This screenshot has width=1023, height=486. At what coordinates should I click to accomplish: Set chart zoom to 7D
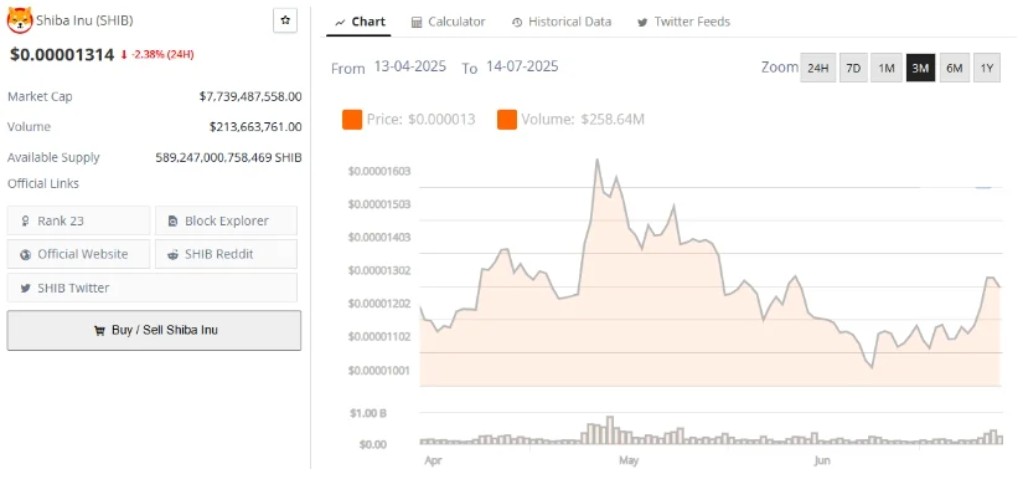pos(853,68)
